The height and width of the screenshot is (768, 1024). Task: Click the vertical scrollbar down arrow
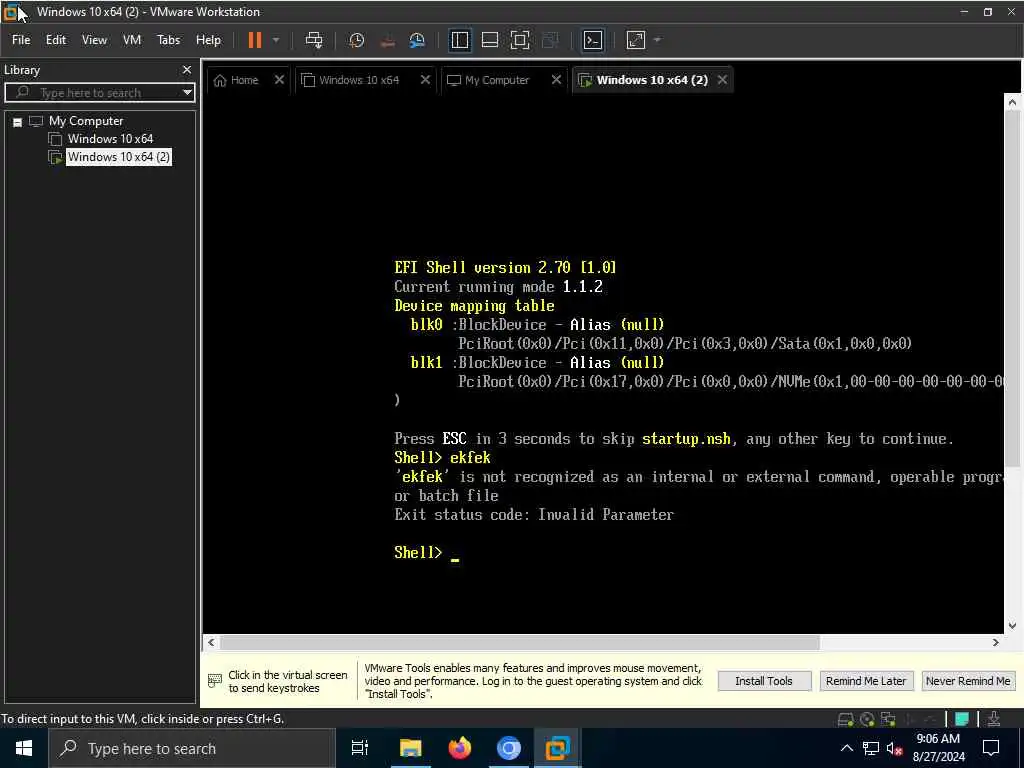[1012, 626]
